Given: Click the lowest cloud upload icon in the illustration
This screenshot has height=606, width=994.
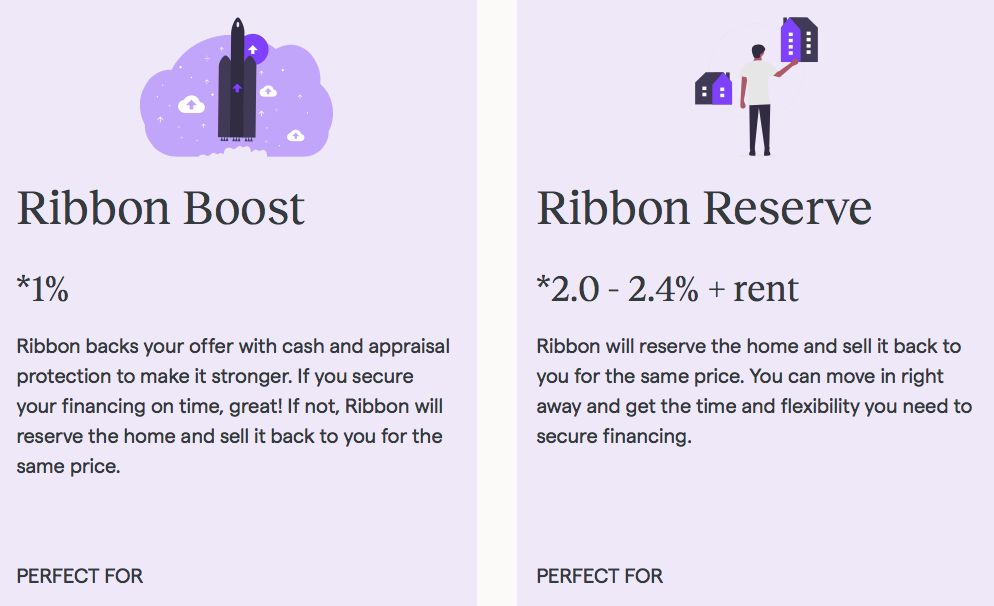Looking at the screenshot, I should point(296,135).
